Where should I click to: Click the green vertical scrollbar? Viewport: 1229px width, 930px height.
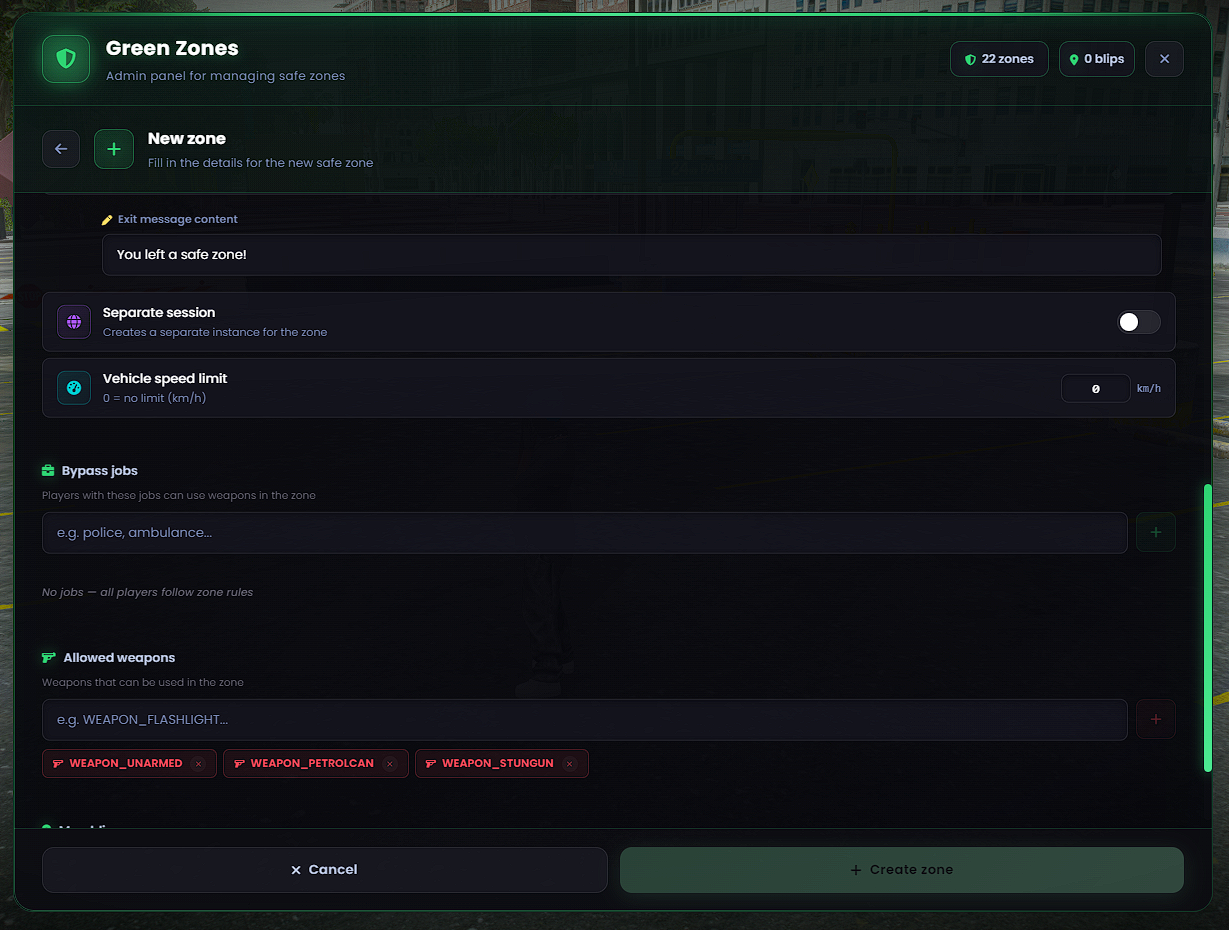pos(1208,628)
